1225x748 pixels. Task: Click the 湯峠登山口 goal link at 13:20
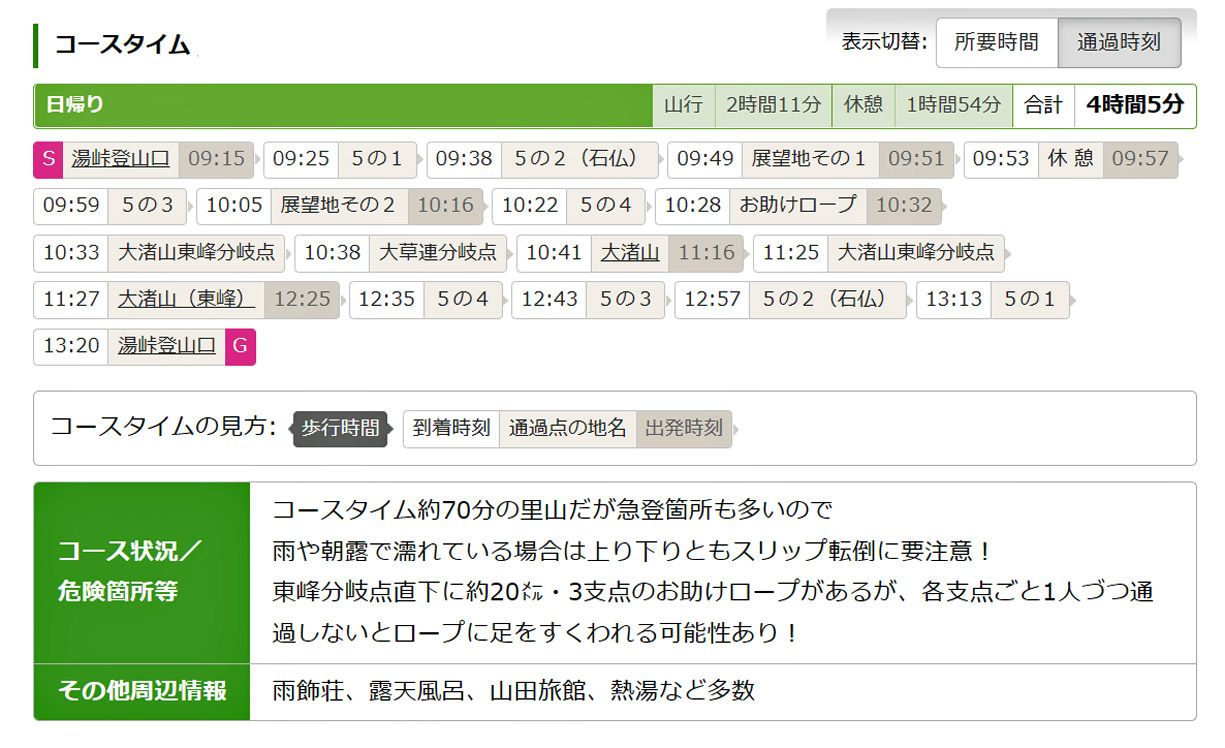(x=167, y=346)
